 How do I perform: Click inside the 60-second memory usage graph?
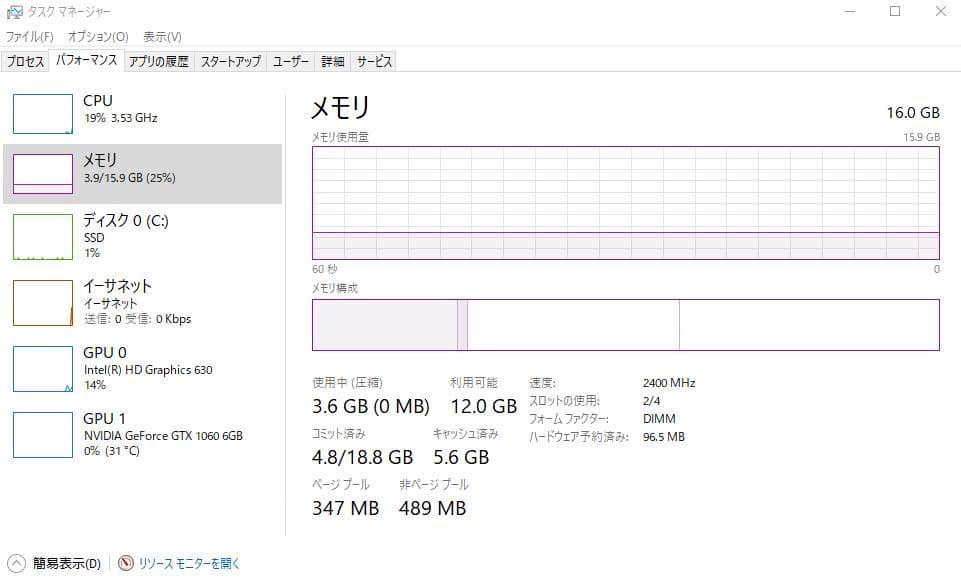pyautogui.click(x=625, y=200)
